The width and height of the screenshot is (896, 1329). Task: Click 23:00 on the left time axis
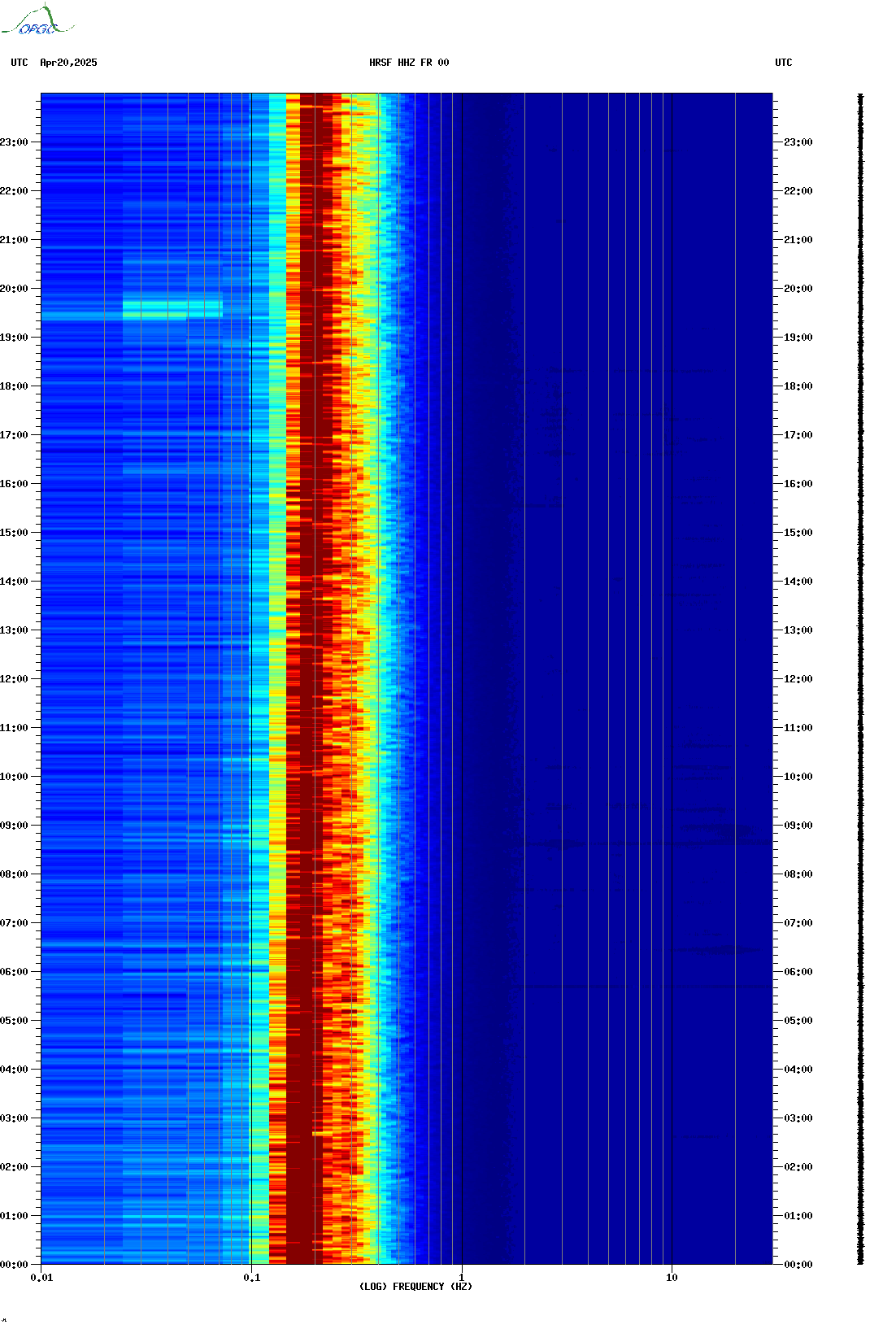point(14,142)
